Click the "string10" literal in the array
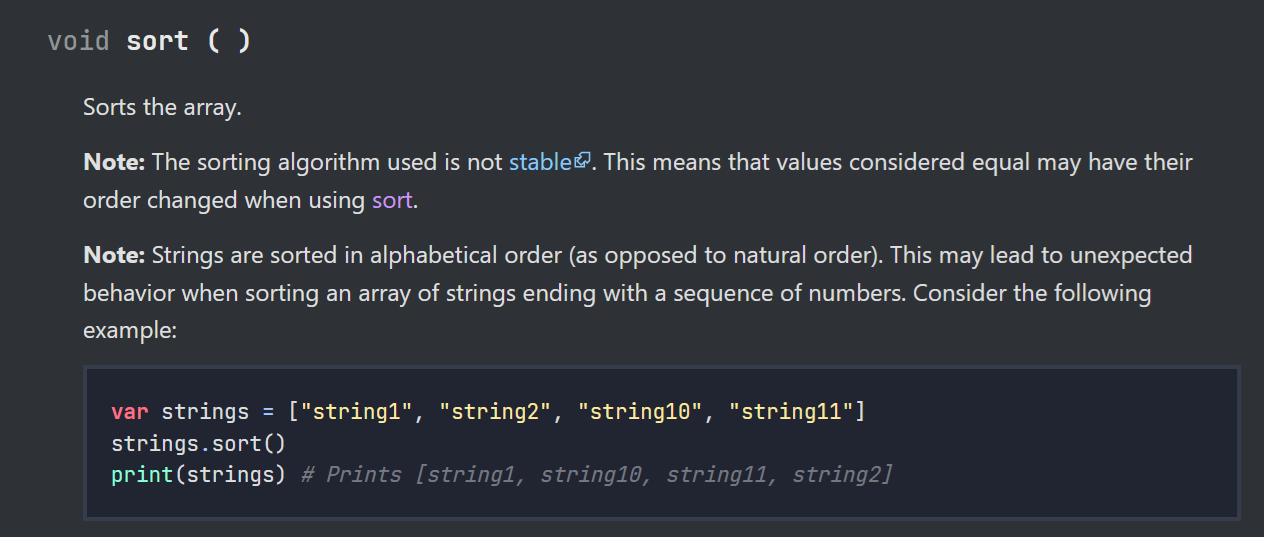Image resolution: width=1264 pixels, height=537 pixels. pyautogui.click(x=640, y=412)
